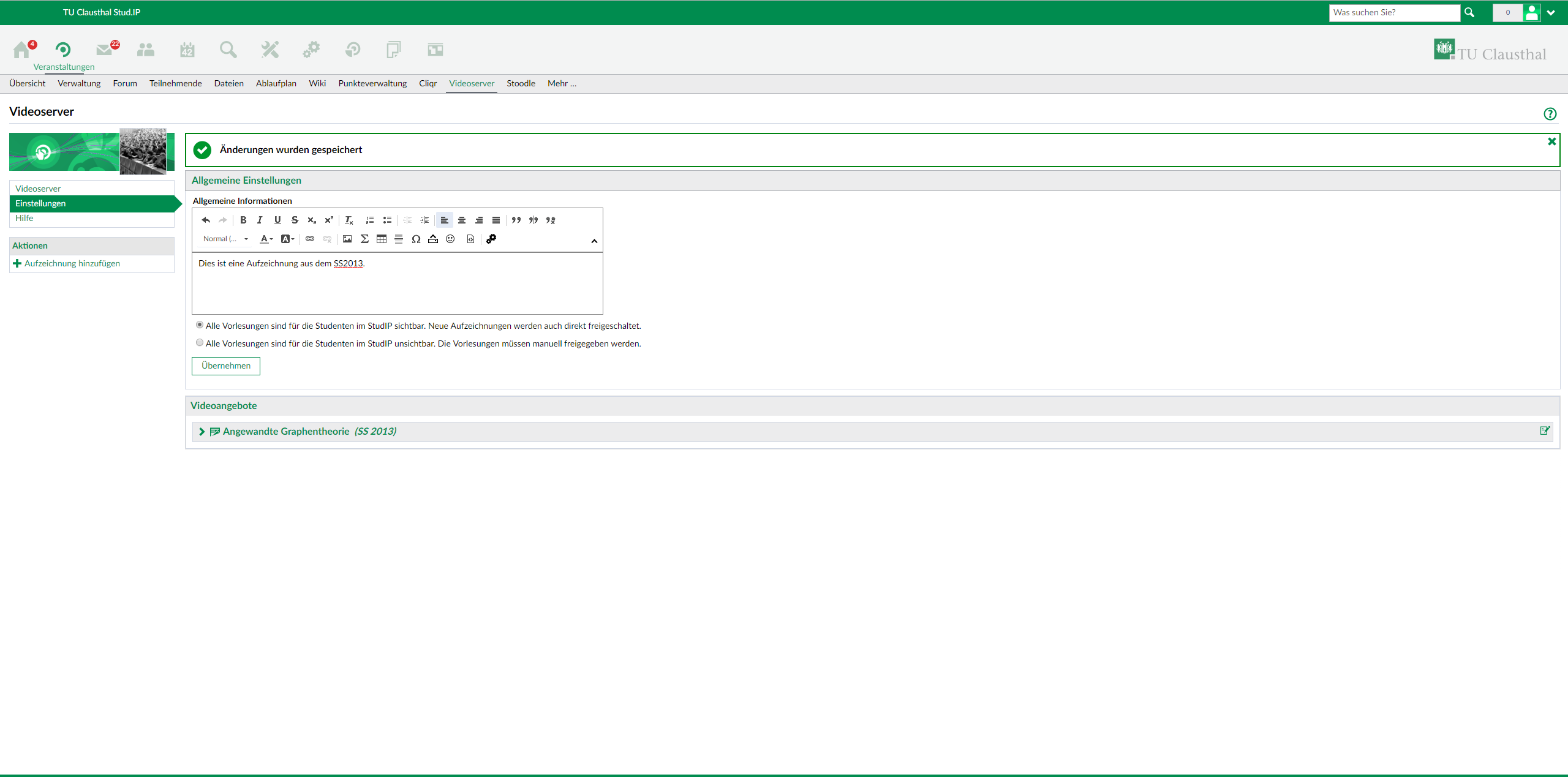Select 'Alle Vorlesungen unsichtbar' radio option
1568x777 pixels.
pos(200,343)
